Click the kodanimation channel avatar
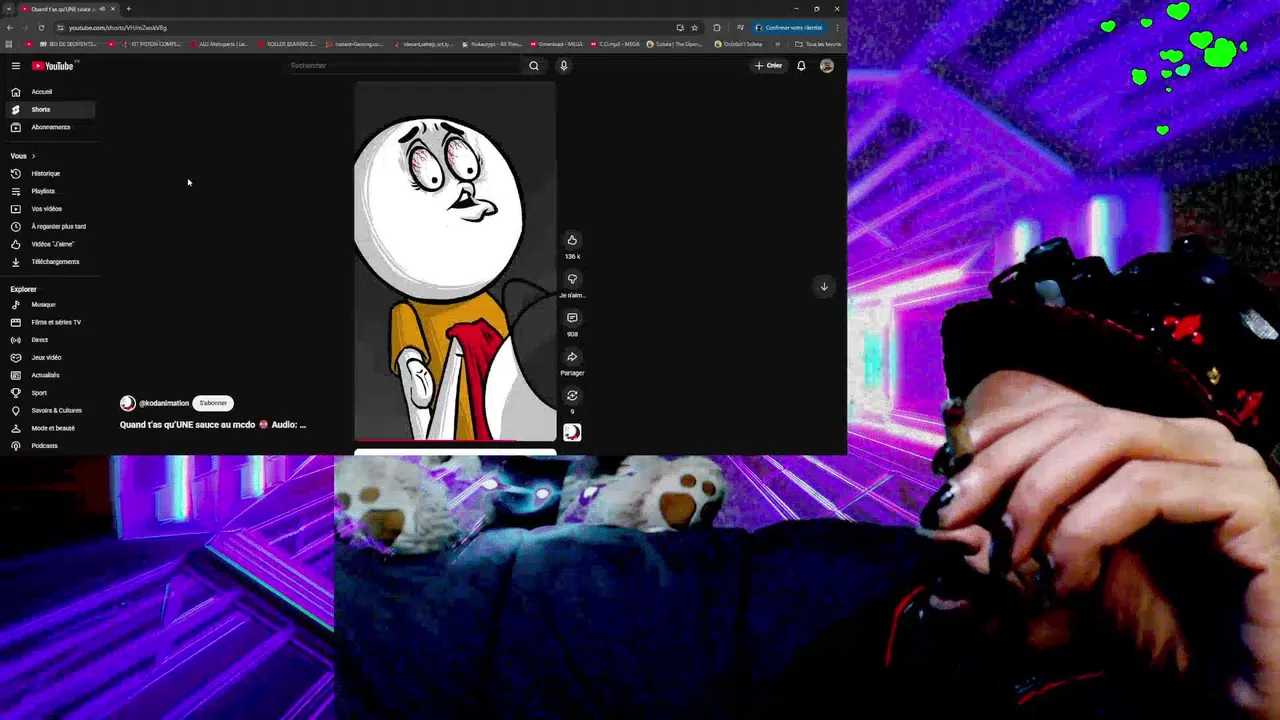Image resolution: width=1280 pixels, height=720 pixels. 127,403
